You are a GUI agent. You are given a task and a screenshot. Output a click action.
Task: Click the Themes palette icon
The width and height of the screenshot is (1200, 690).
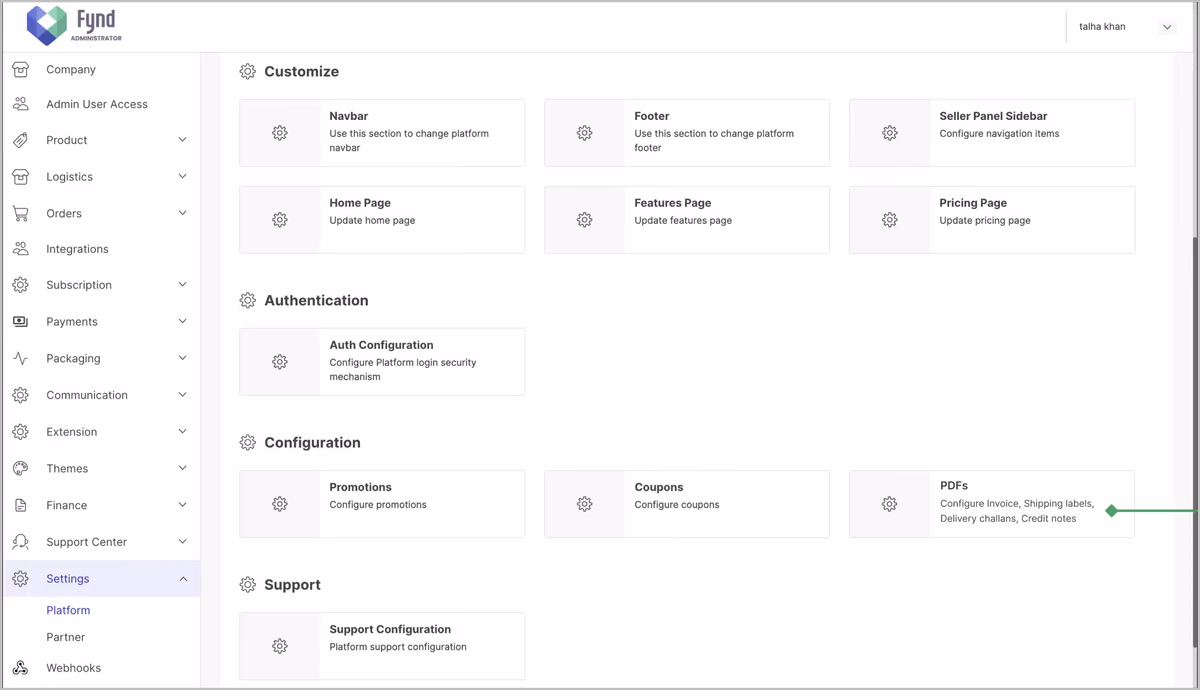pyautogui.click(x=20, y=468)
